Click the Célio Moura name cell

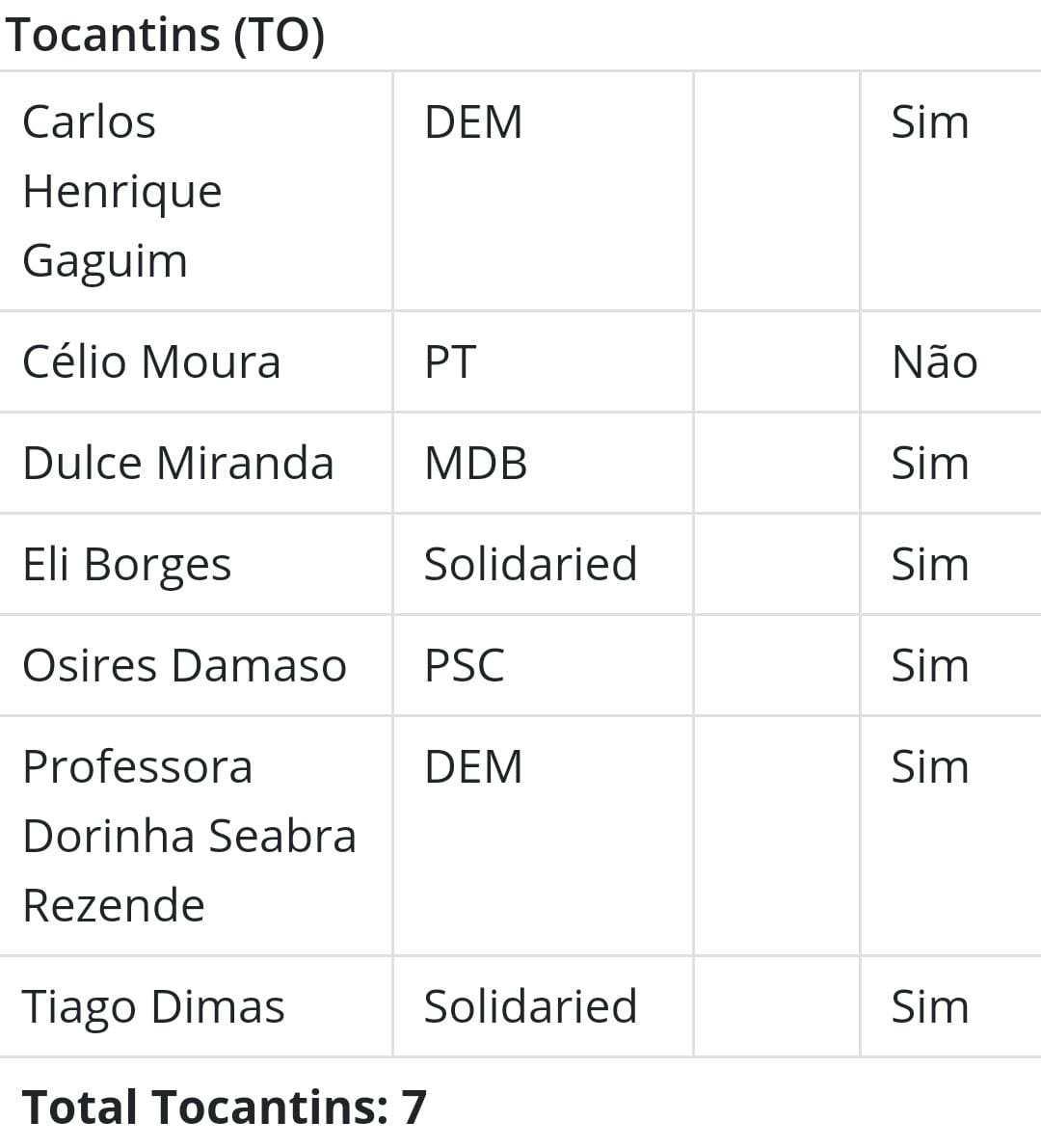151,362
